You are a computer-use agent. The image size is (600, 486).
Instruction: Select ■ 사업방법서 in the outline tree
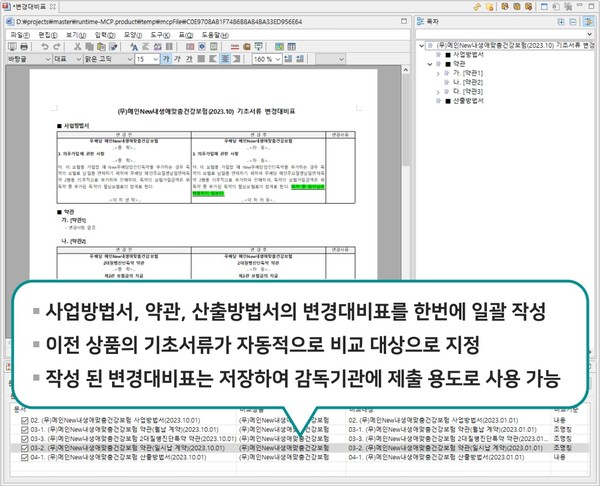coord(465,55)
